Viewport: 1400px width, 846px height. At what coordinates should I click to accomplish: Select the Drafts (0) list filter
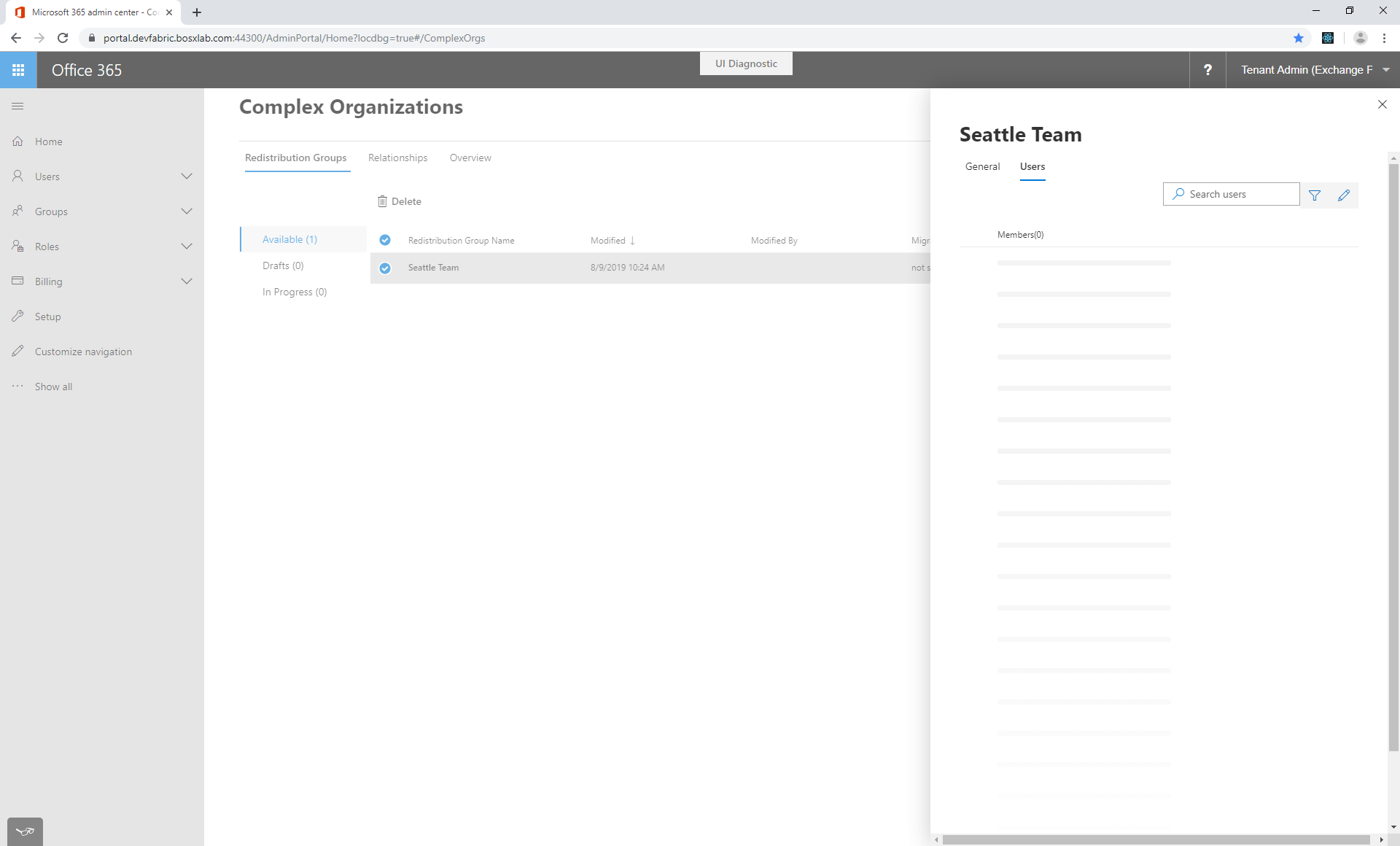(283, 265)
